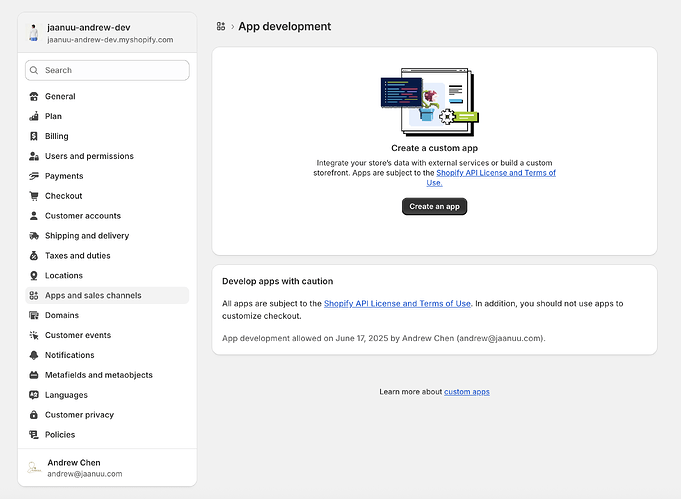Open Payments settings
Viewport: 681px width, 499px height.
click(107, 176)
